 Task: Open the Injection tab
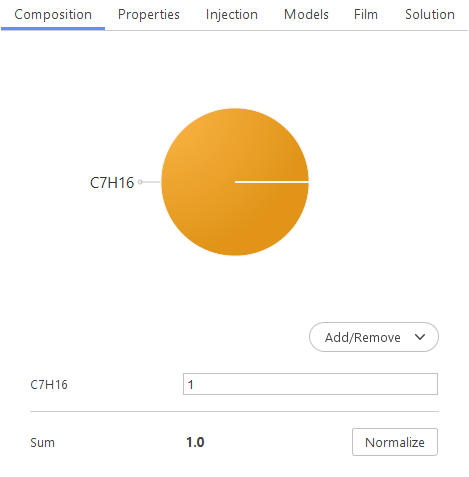pos(232,15)
